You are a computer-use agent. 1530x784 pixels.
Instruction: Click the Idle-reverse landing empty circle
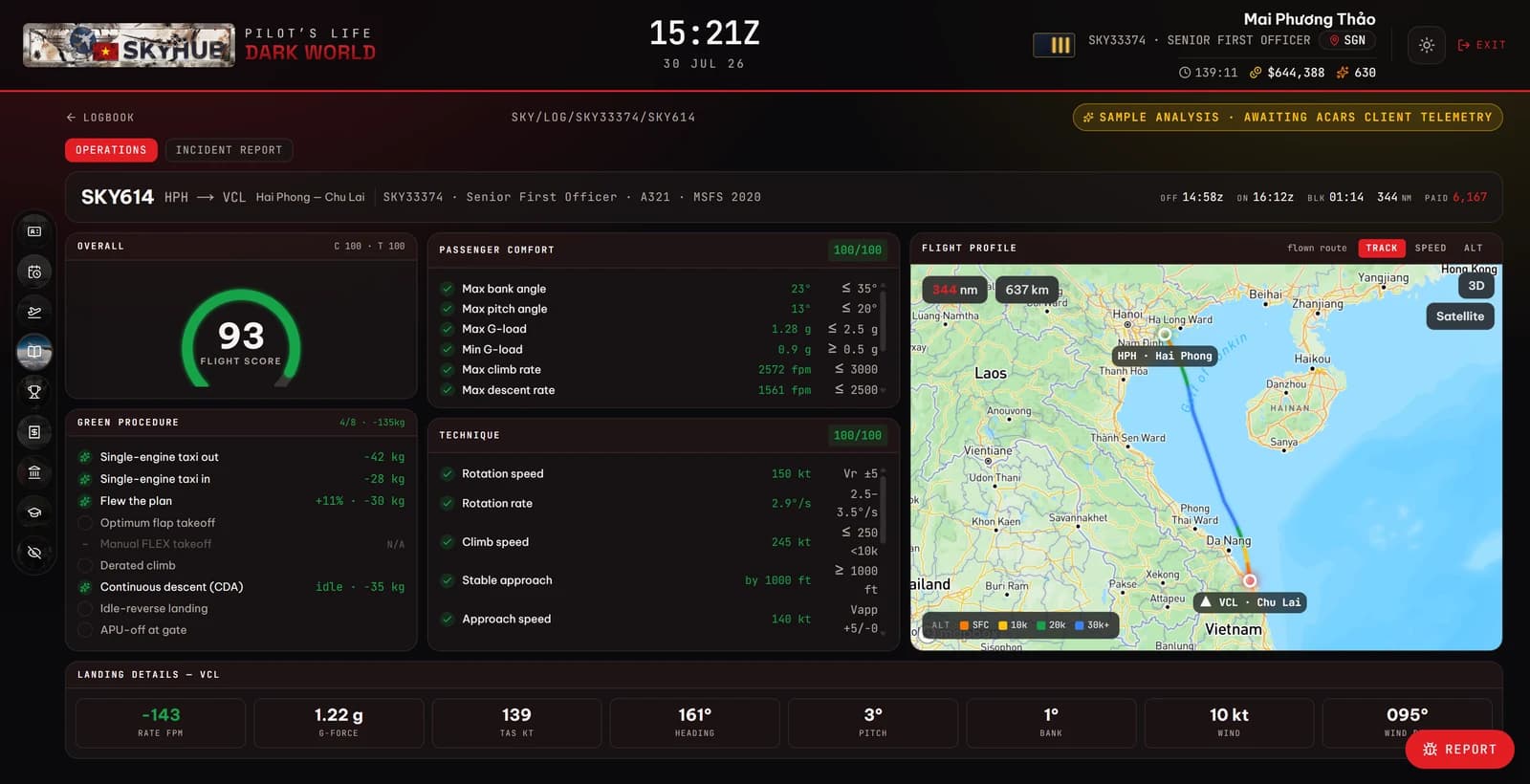(85, 609)
